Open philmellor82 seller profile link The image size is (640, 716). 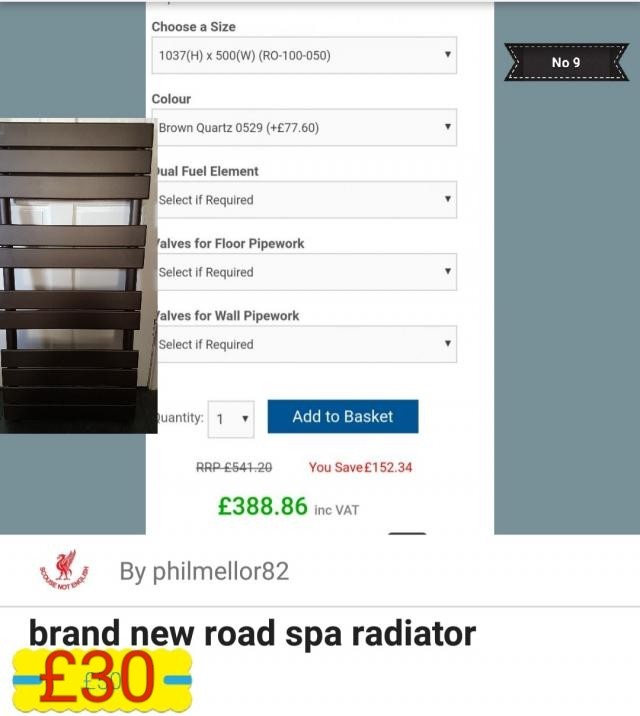[205, 571]
